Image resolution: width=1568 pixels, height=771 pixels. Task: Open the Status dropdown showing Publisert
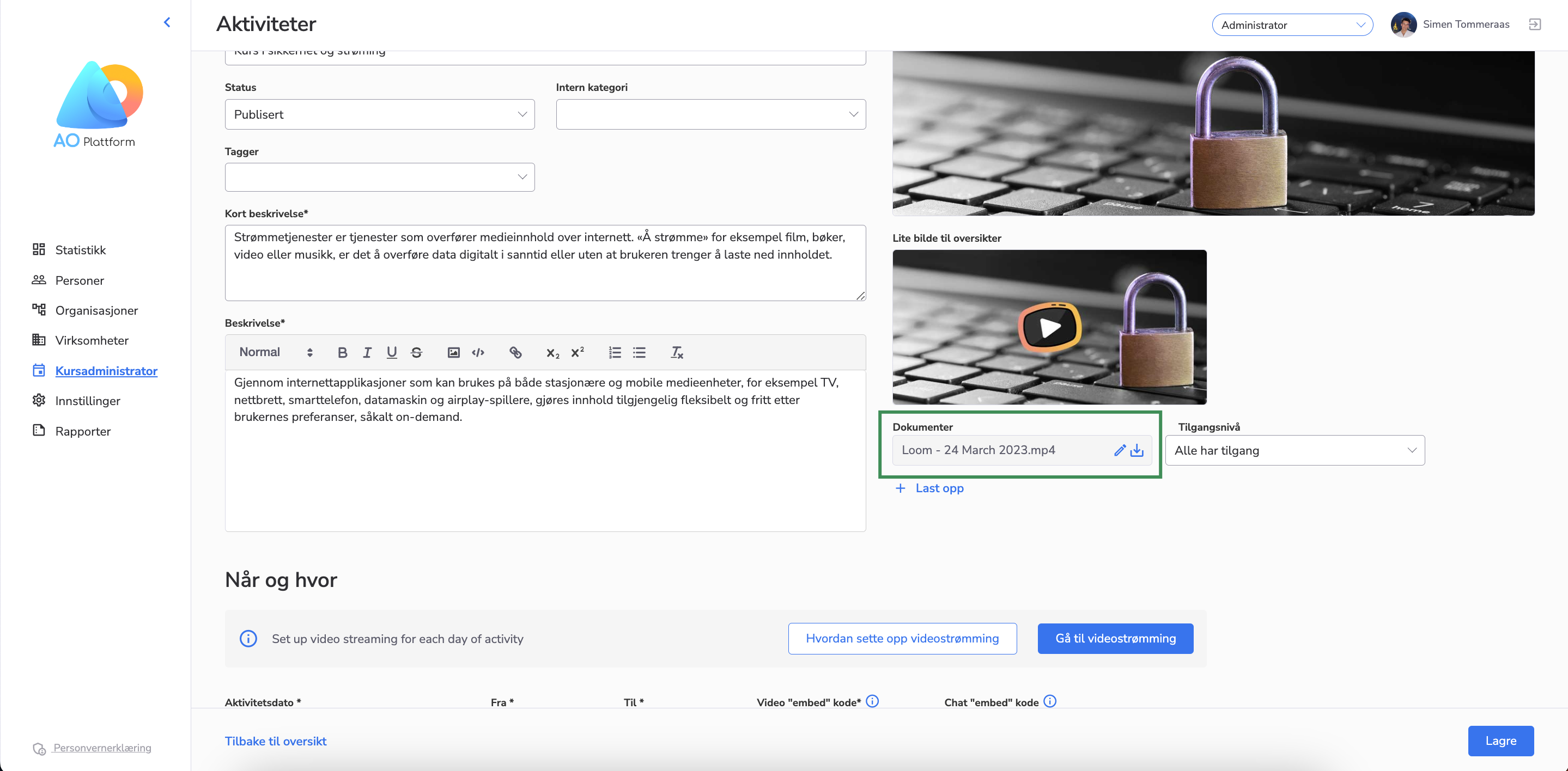click(380, 114)
